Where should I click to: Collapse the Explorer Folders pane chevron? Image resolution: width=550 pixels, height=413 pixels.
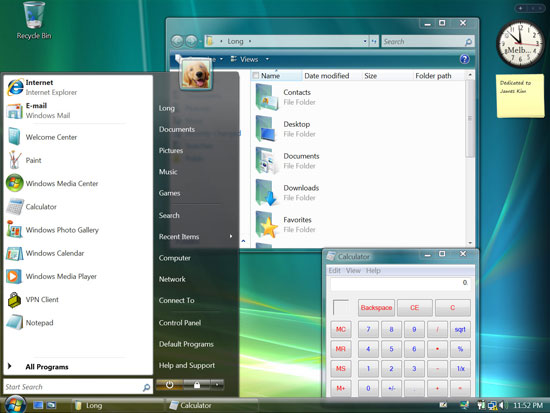[x=243, y=241]
